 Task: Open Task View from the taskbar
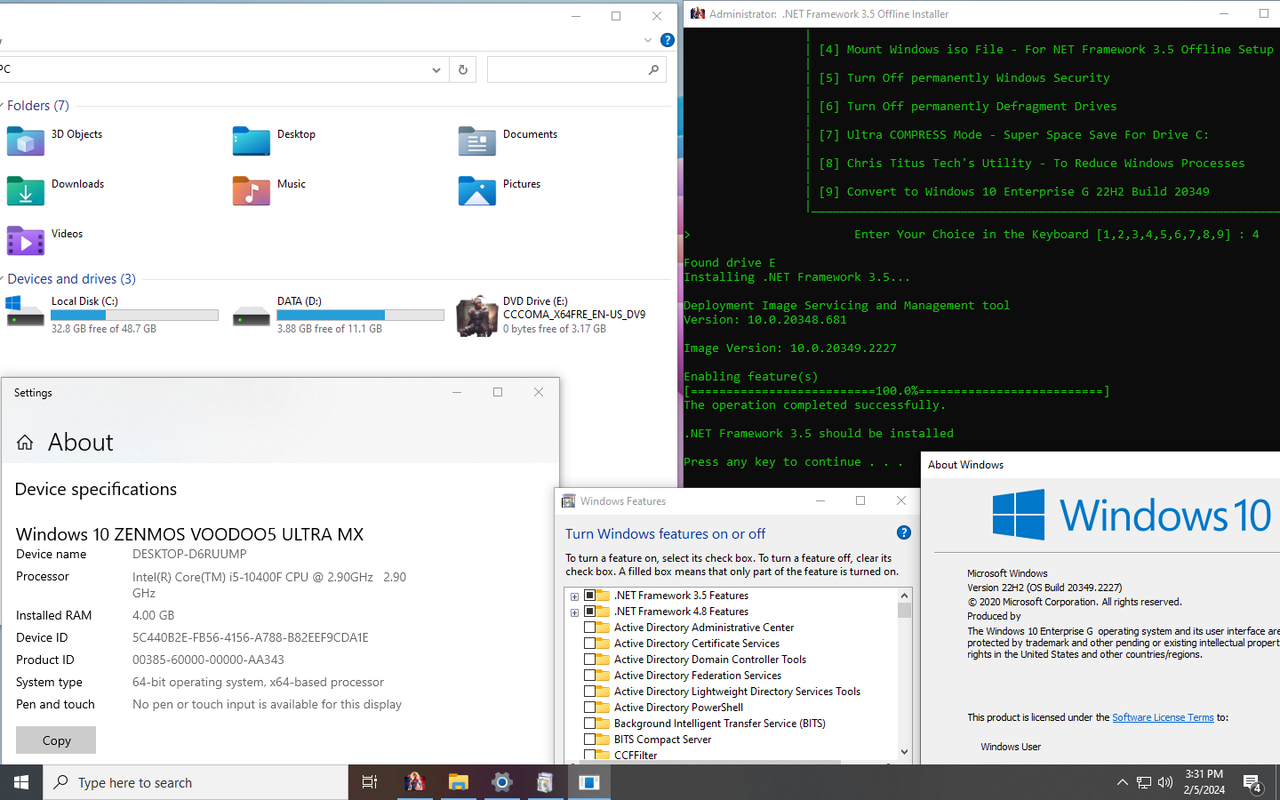(x=369, y=782)
